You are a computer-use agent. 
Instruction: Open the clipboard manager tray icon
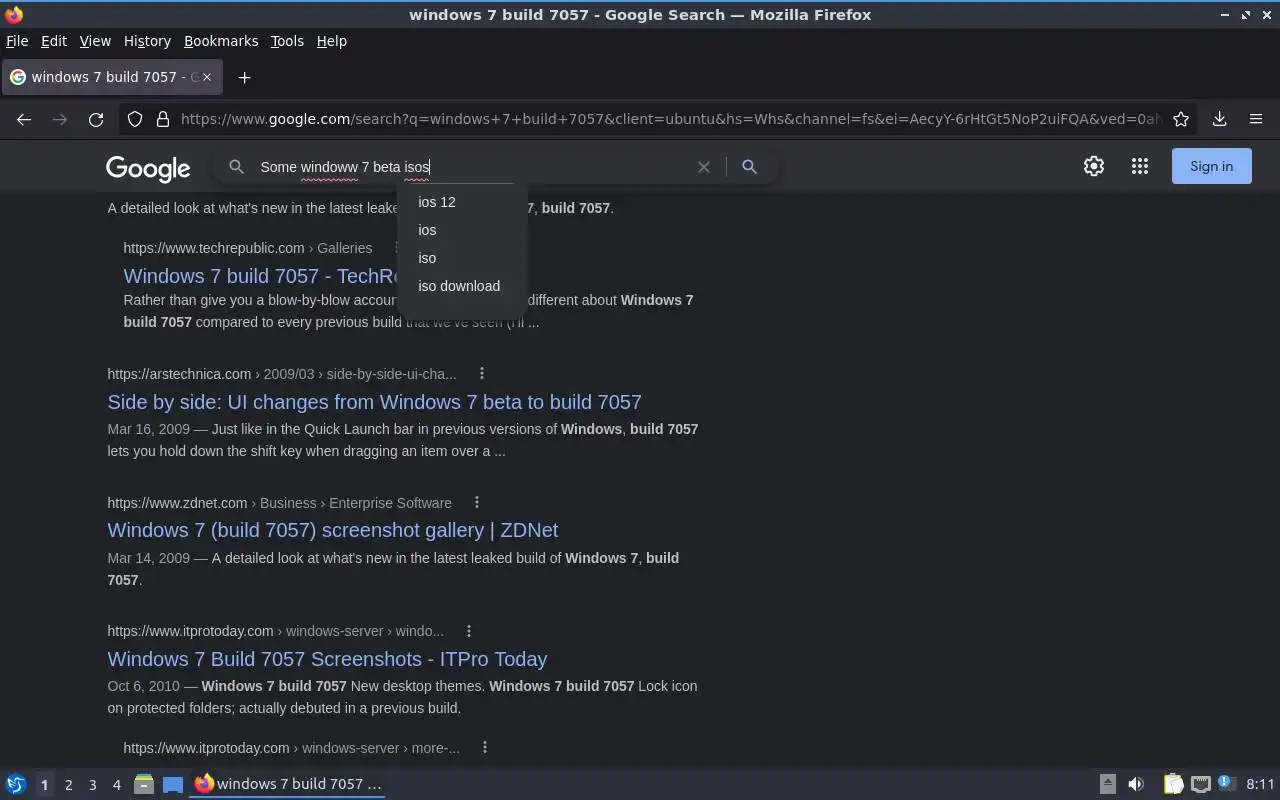pyautogui.click(x=1173, y=784)
